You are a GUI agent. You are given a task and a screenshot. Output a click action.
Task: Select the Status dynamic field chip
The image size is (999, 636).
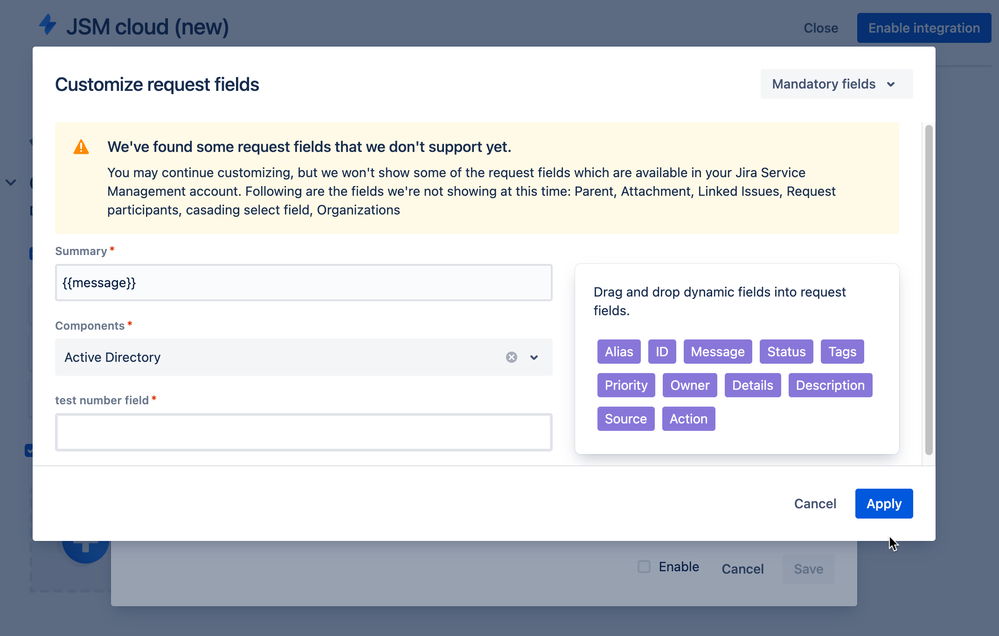tap(786, 352)
